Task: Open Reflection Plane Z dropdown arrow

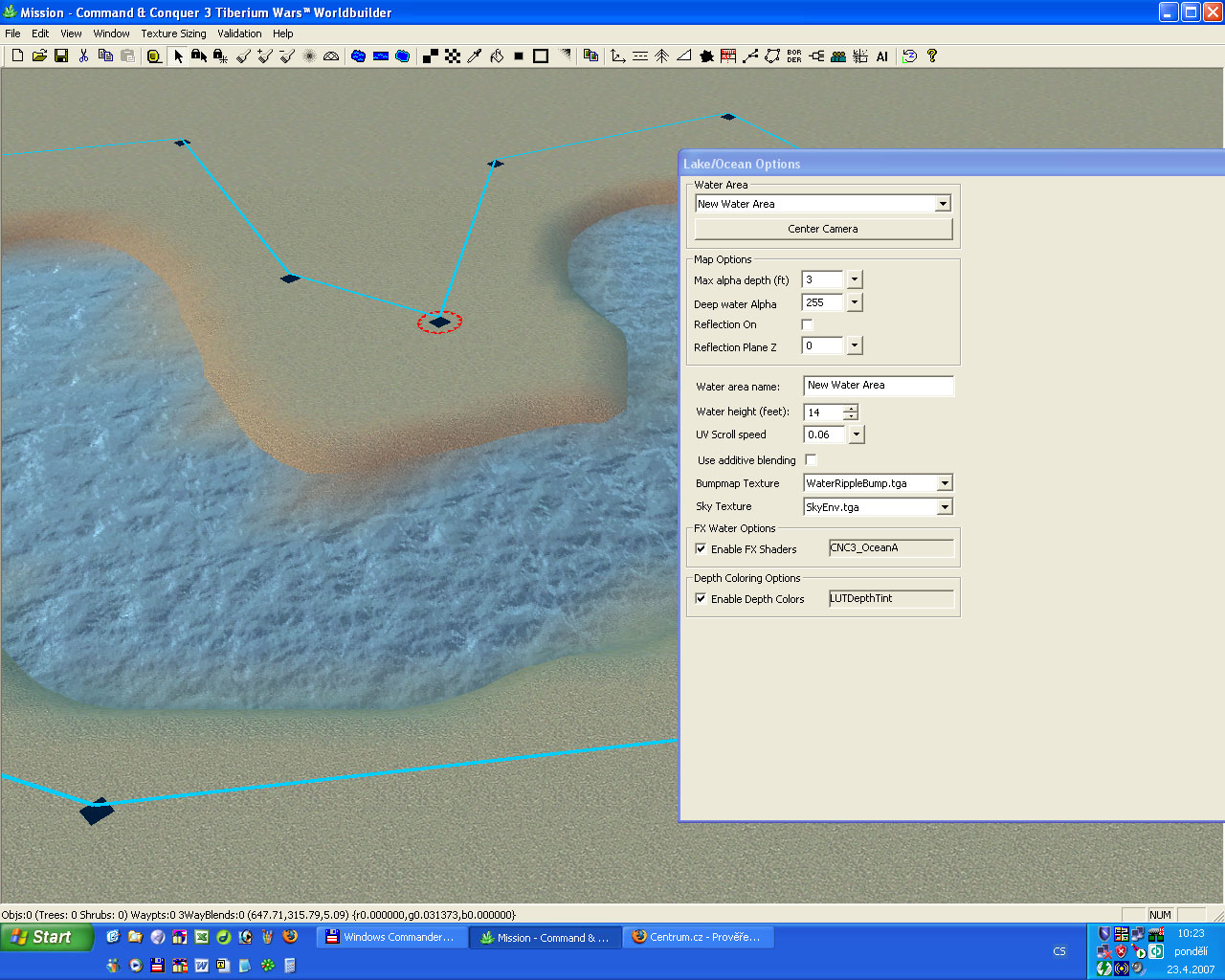Action: click(855, 346)
